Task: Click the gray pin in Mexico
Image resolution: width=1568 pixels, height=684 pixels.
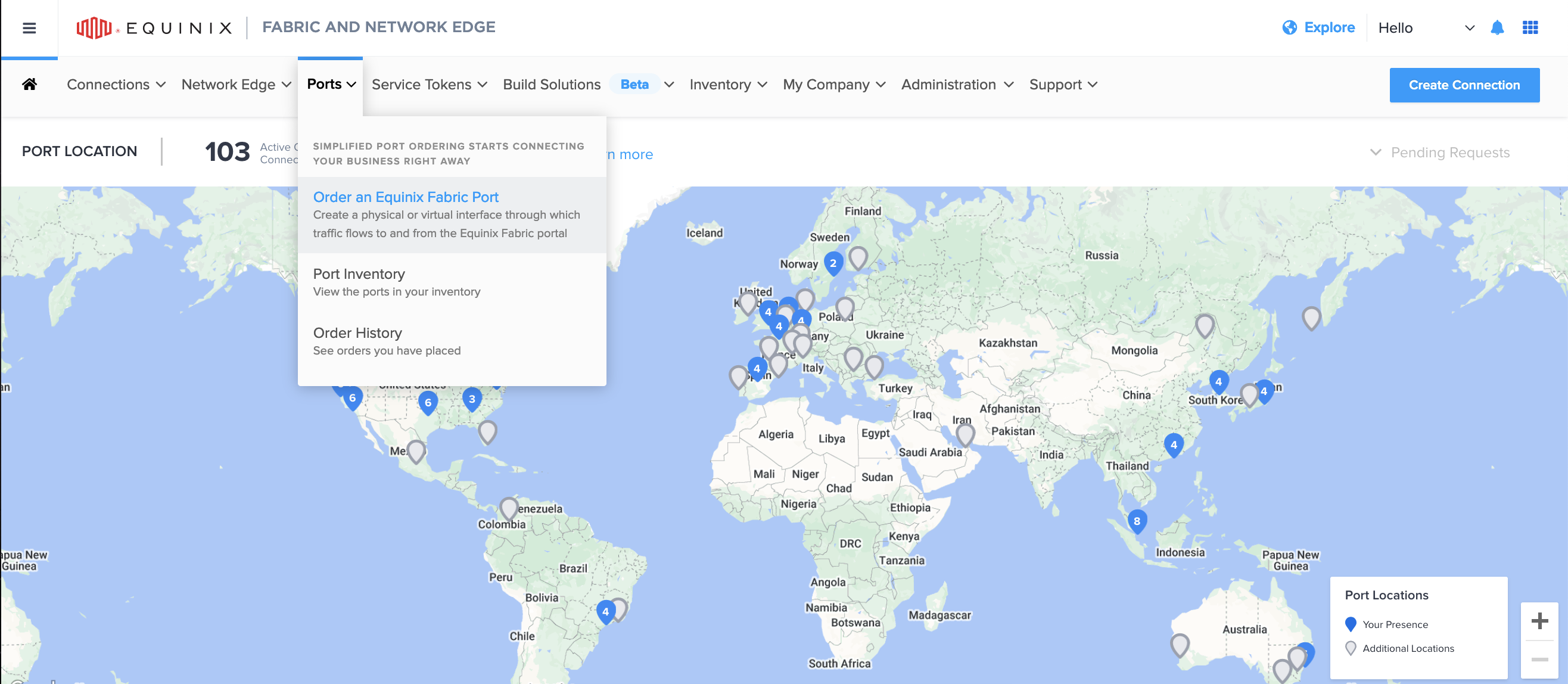Action: coord(416,452)
